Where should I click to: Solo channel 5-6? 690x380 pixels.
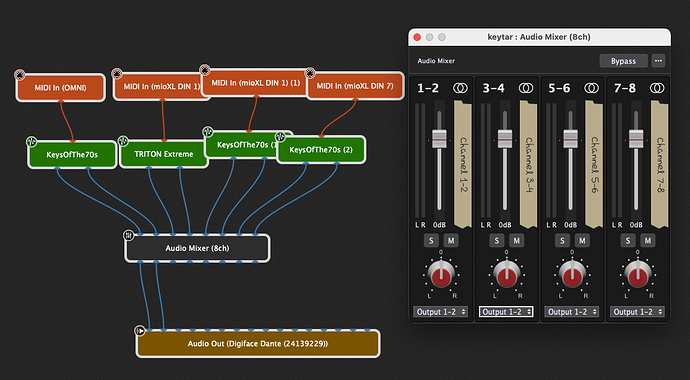coord(562,240)
